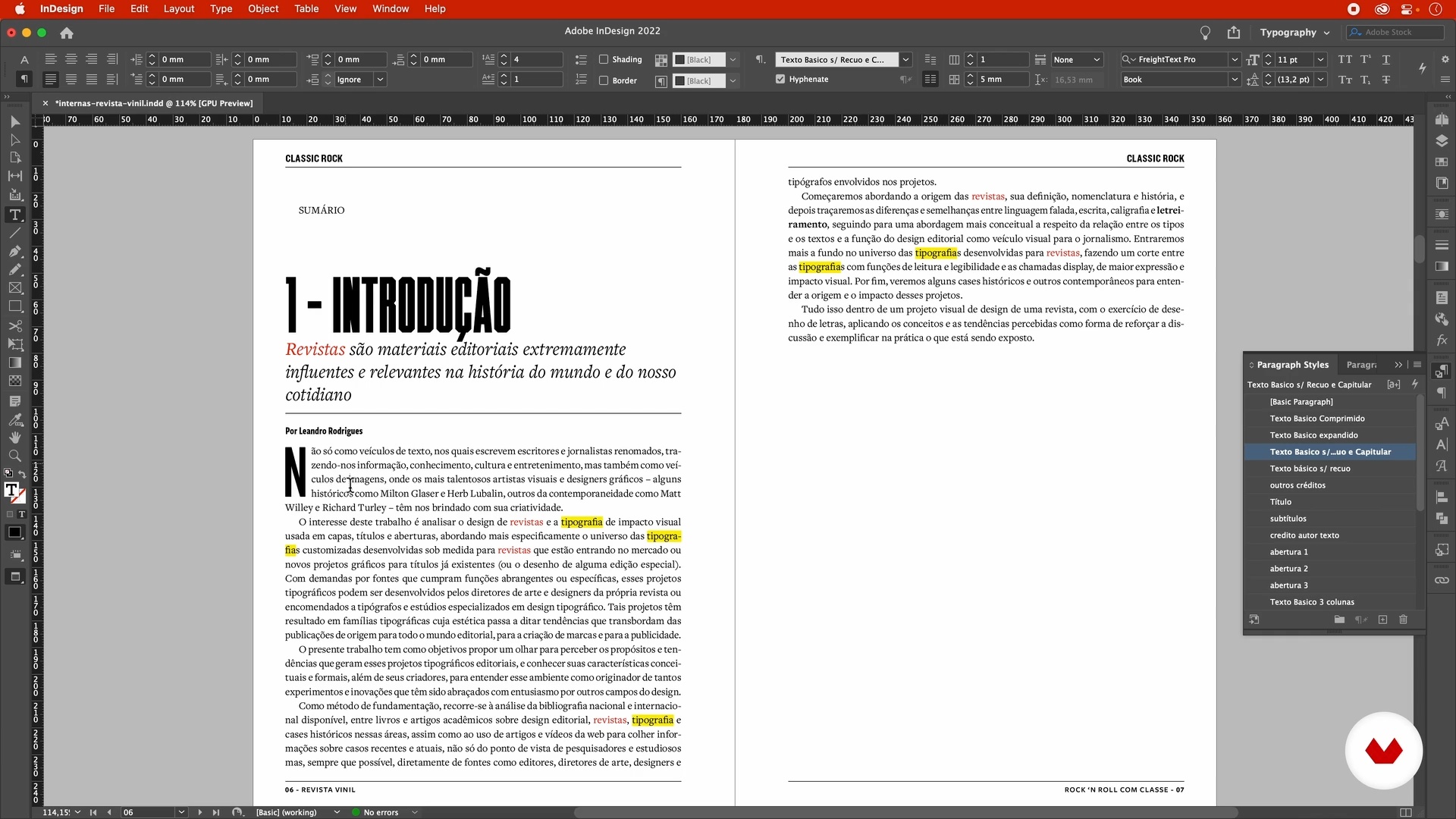
Task: Expand the Book font style dropdown
Action: [x=1235, y=80]
